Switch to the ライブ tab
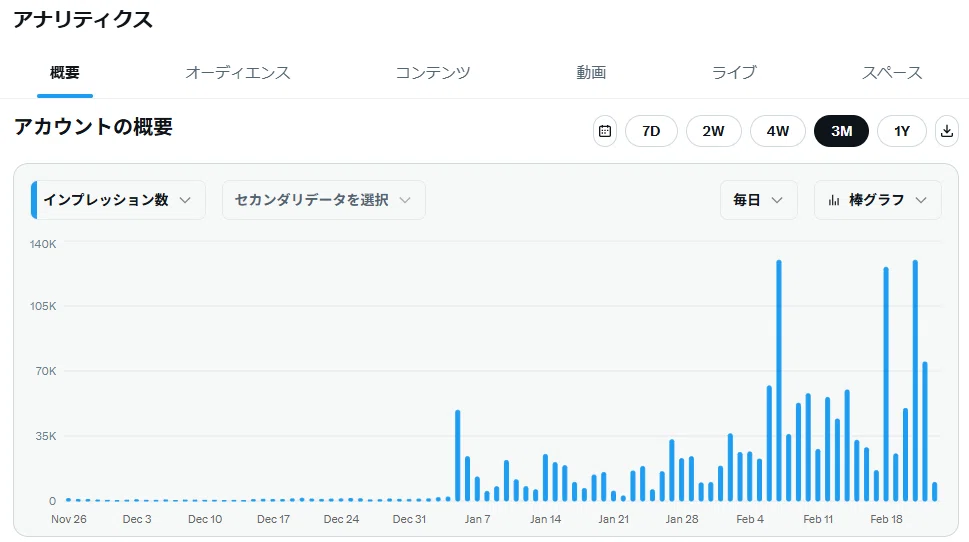The width and height of the screenshot is (969, 542). point(734,73)
